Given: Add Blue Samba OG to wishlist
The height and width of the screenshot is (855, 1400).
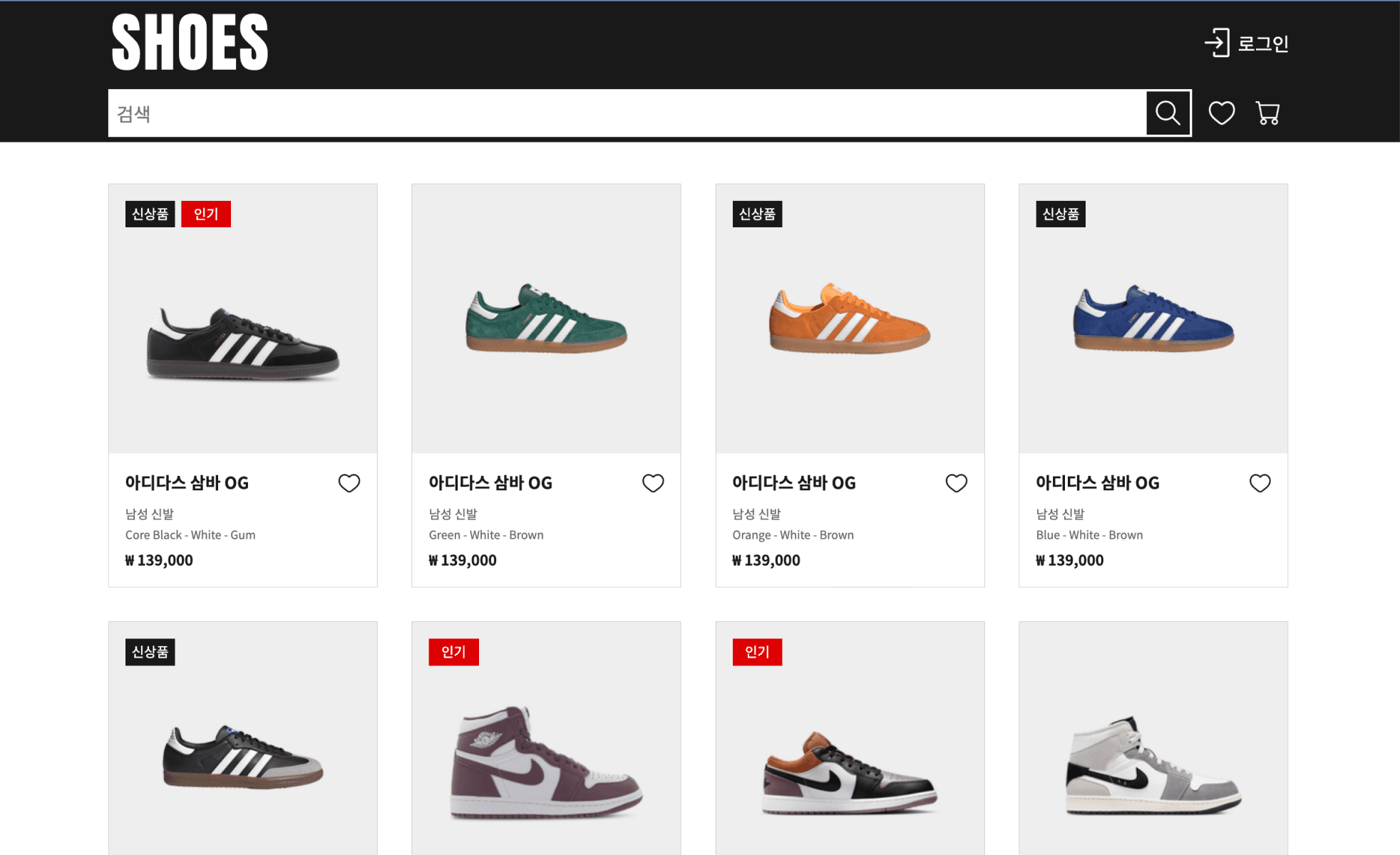Looking at the screenshot, I should click(1260, 483).
